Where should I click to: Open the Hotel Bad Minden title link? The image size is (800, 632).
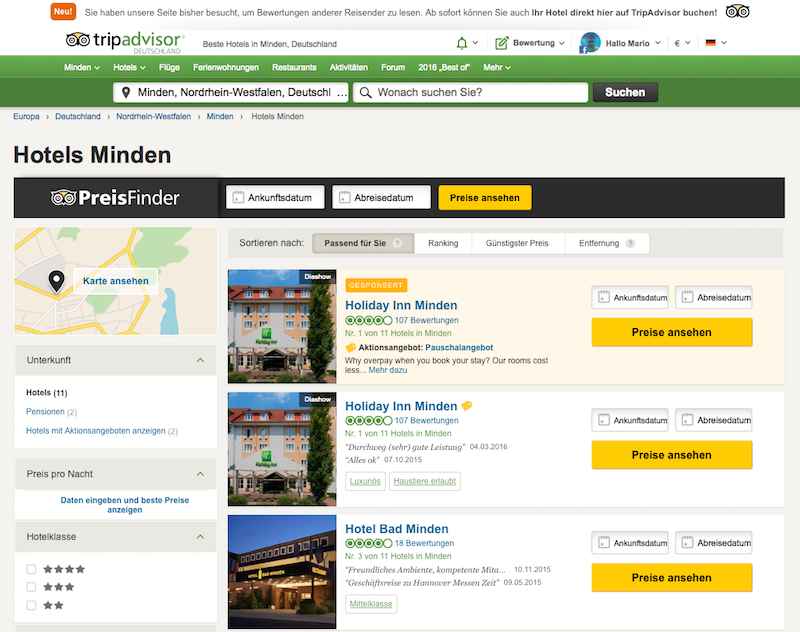(396, 529)
